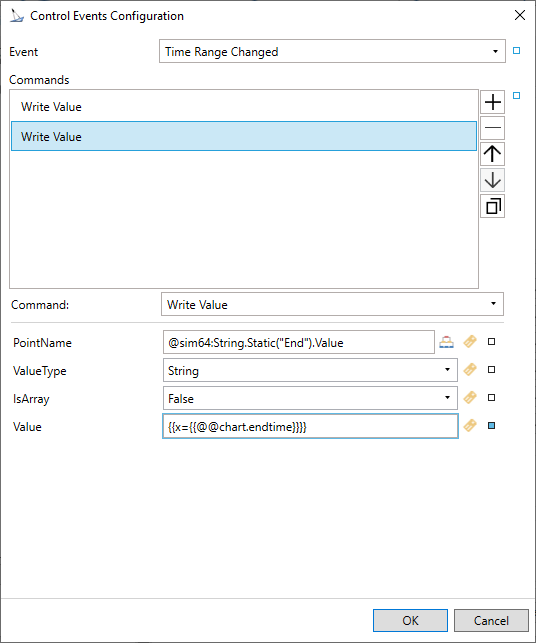Toggle the square marker beside IsArray
This screenshot has height=643, width=536.
491,397
